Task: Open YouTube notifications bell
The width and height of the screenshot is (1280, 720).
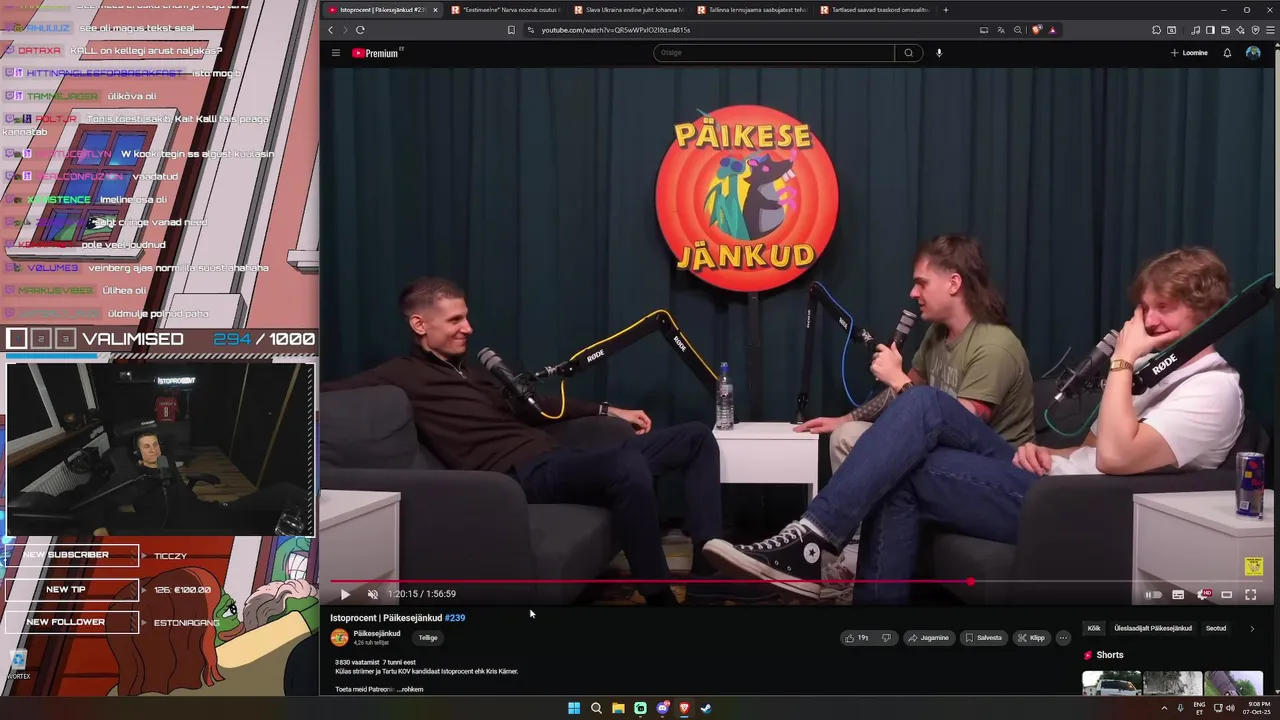Action: point(1227,53)
